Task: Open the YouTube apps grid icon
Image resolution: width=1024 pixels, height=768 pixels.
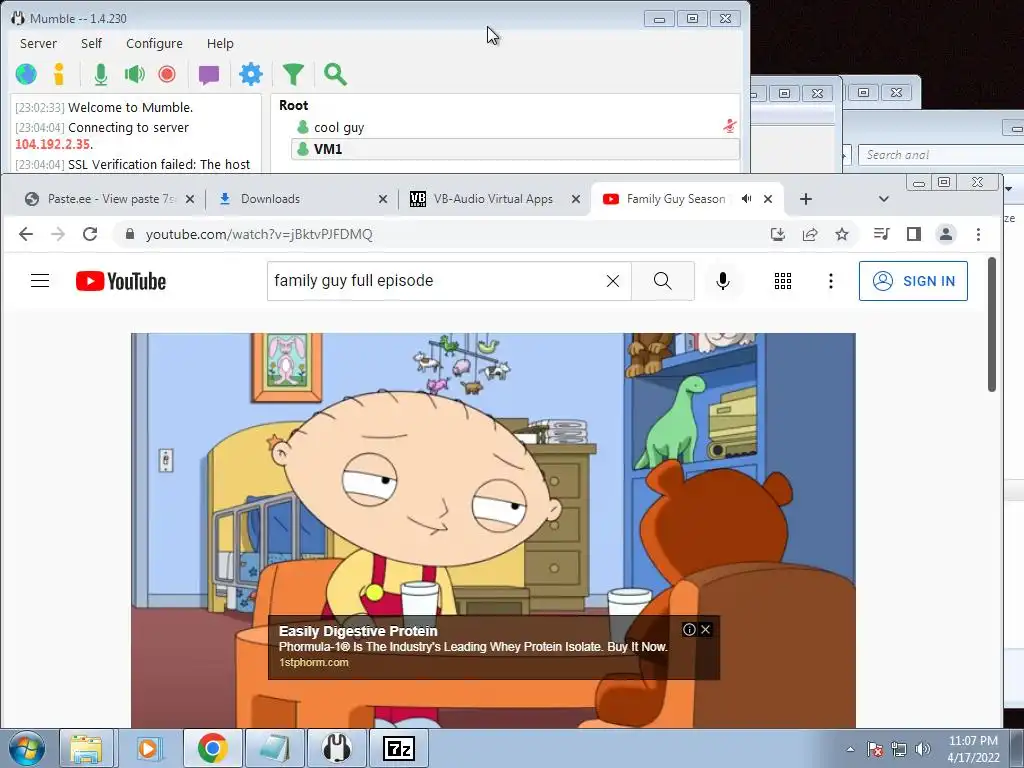Action: [x=782, y=281]
